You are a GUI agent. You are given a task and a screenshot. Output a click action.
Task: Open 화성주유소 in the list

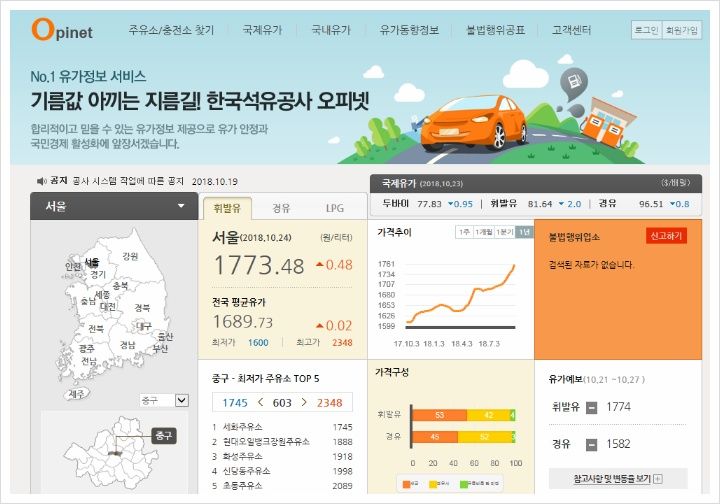(242, 456)
